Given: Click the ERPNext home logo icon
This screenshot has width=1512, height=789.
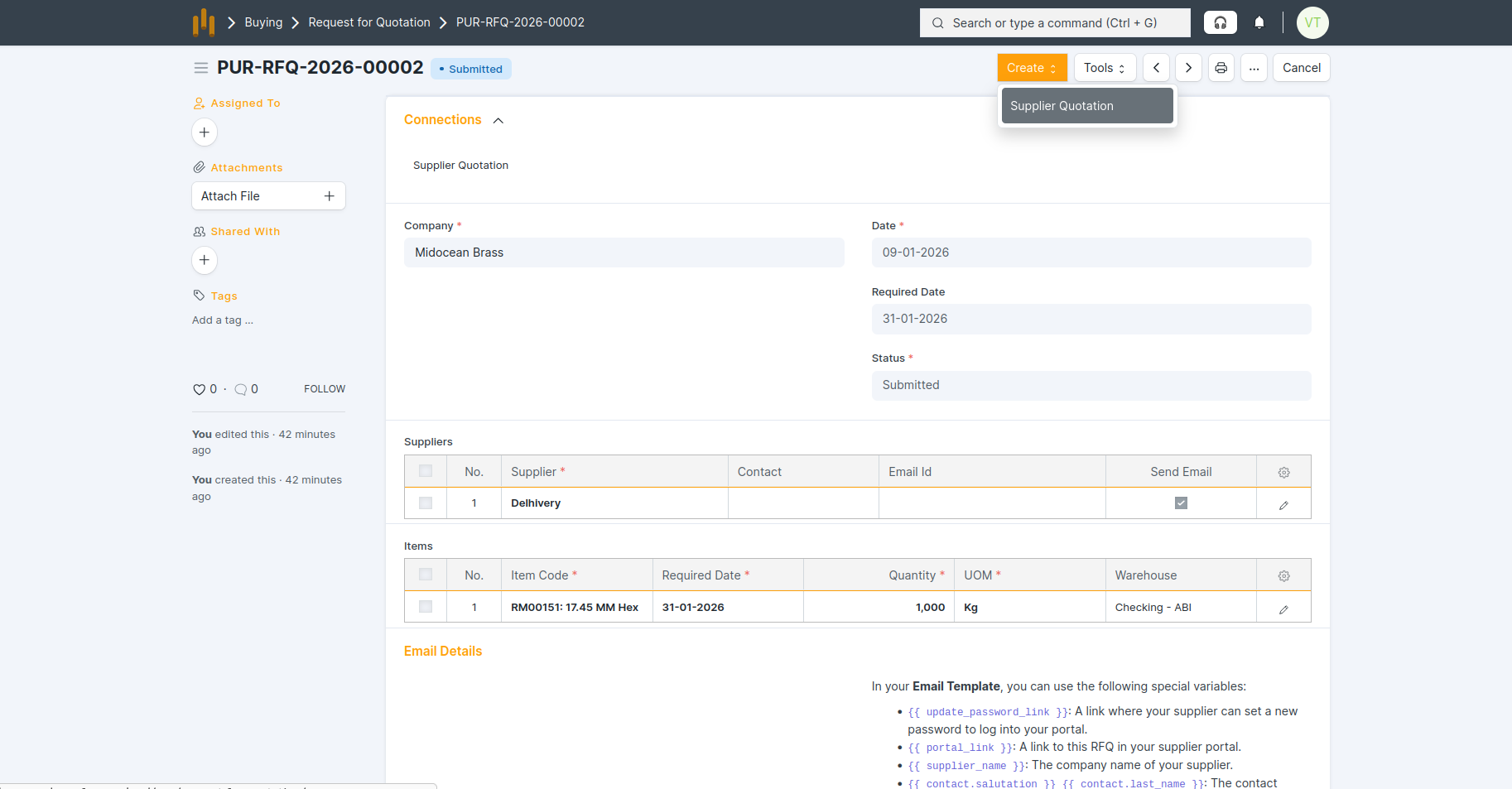Looking at the screenshot, I should click(x=203, y=22).
